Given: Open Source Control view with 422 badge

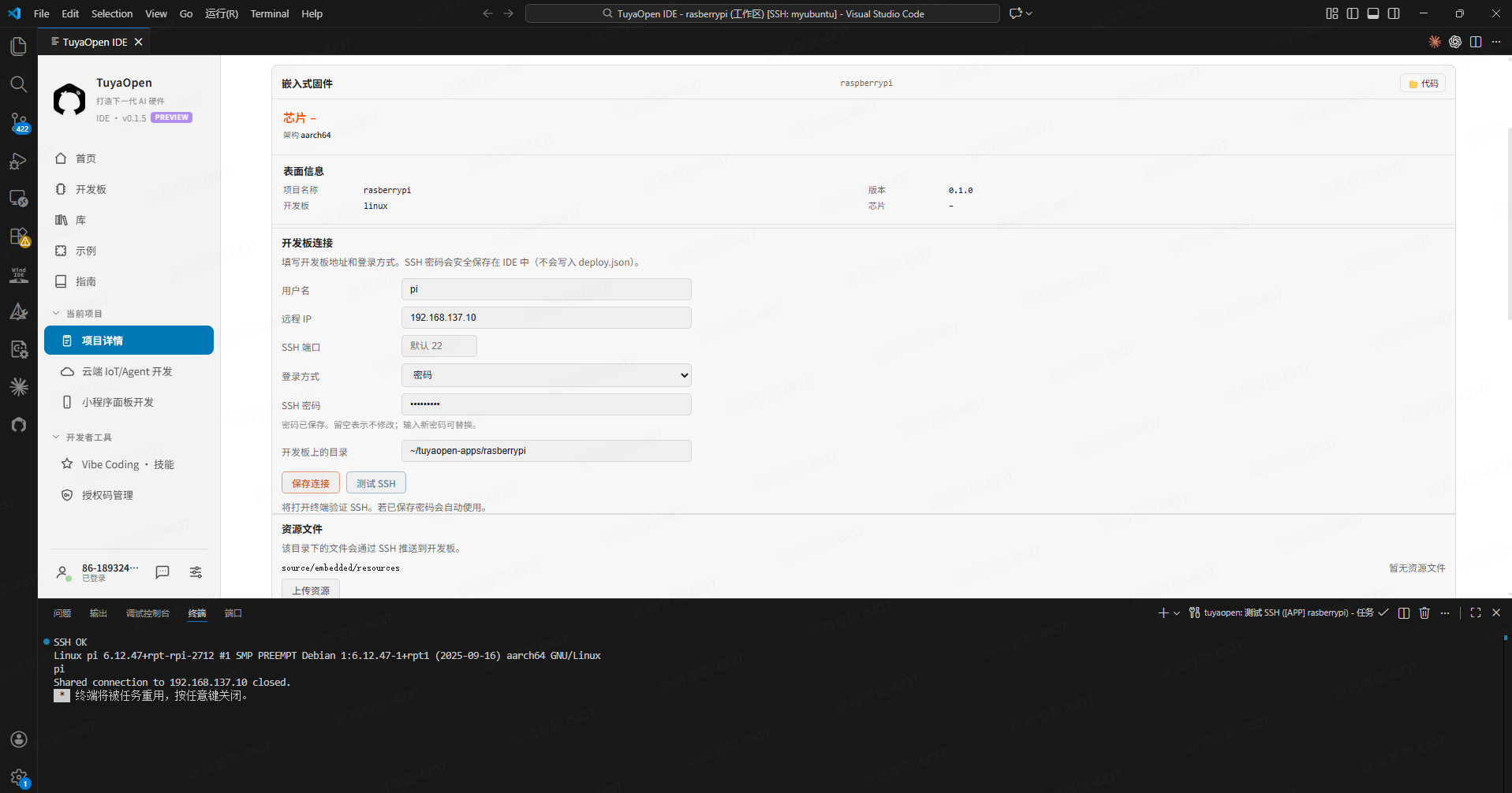Looking at the screenshot, I should tap(19, 122).
